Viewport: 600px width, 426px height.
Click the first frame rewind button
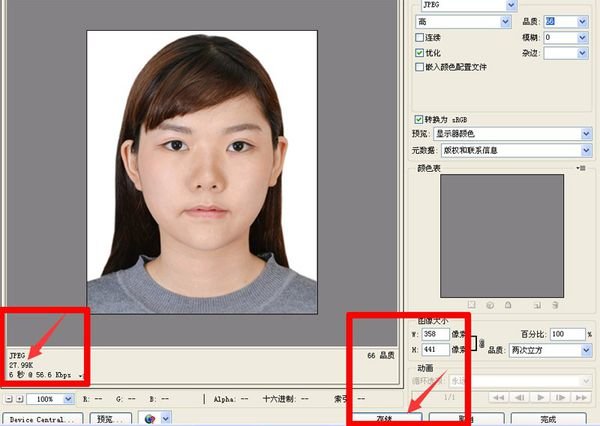[x=498, y=398]
